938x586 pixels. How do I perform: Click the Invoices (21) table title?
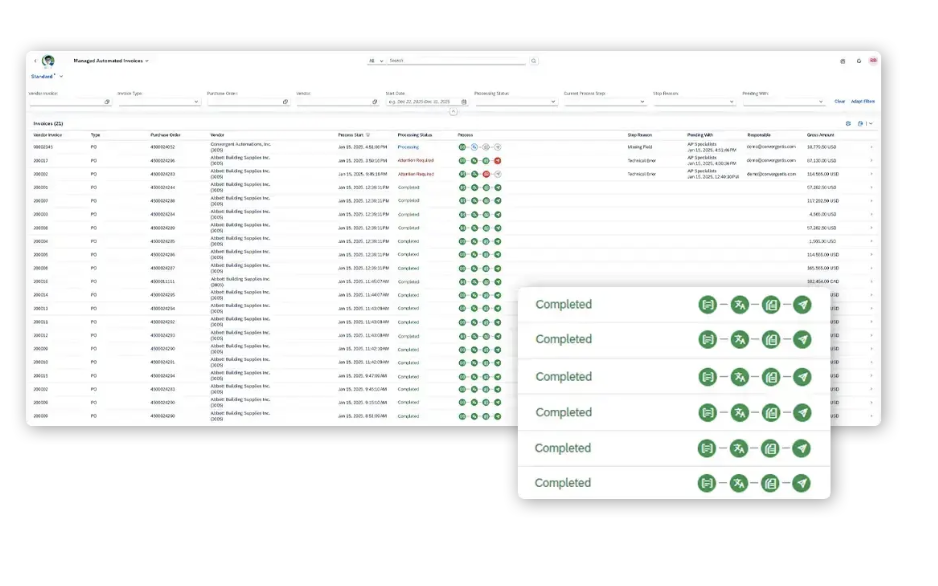(x=48, y=124)
